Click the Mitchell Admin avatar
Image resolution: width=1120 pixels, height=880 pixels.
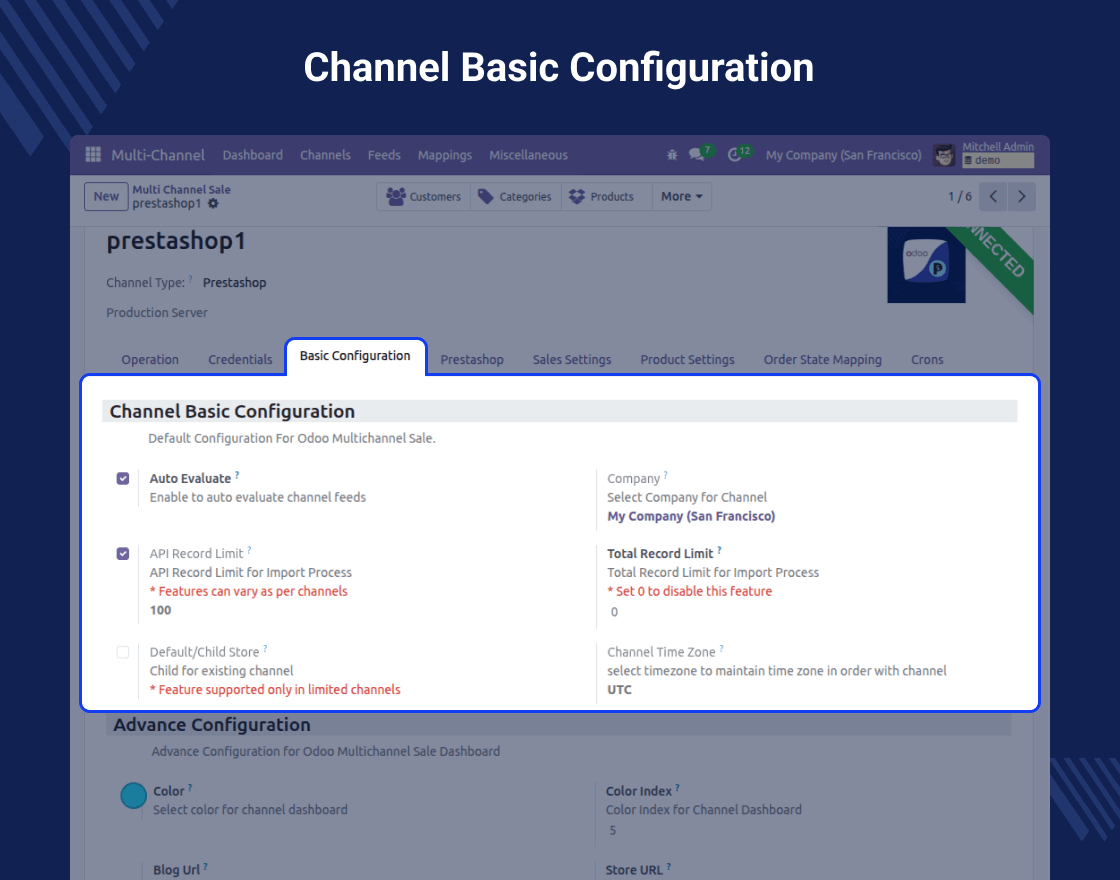coord(944,155)
